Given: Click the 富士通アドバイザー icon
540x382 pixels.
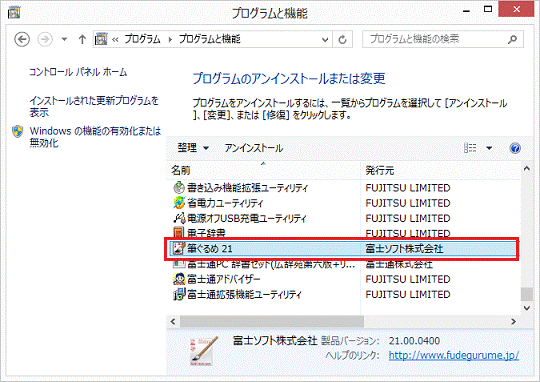Looking at the screenshot, I should coord(179,279).
